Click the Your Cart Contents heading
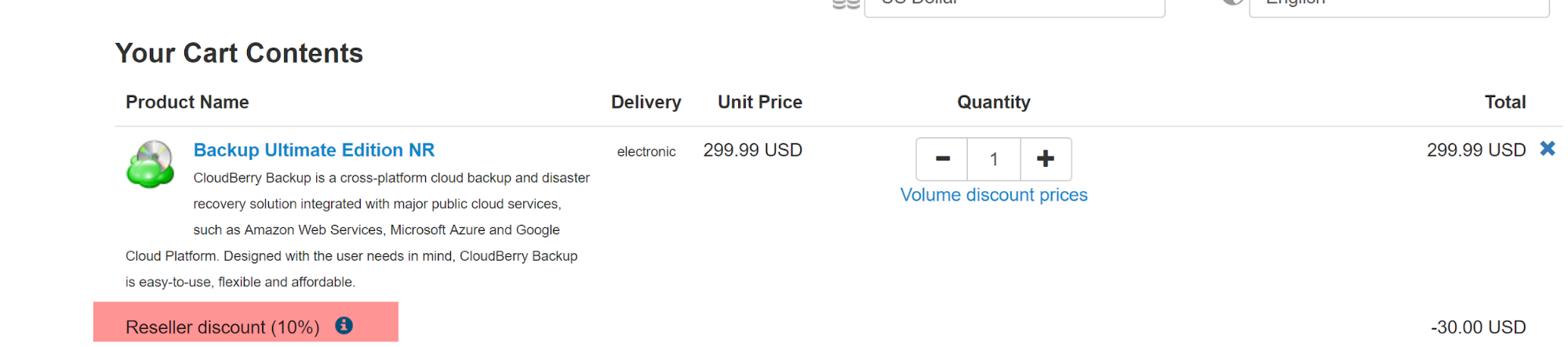The height and width of the screenshot is (347, 1568). pos(239,53)
